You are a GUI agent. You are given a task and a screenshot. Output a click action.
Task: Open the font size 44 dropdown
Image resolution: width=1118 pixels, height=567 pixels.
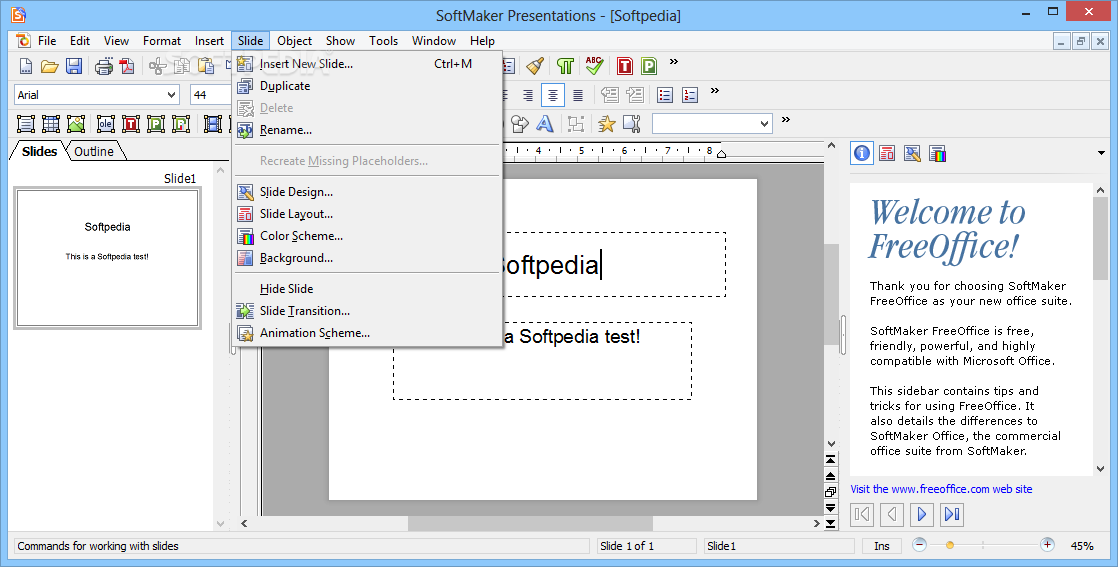210,95
